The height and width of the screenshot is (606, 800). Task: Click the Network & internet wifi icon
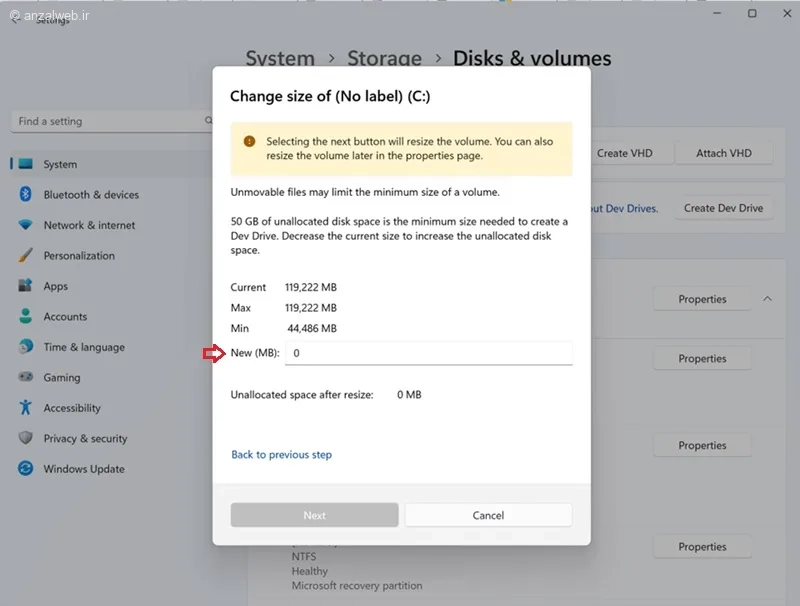click(26, 224)
